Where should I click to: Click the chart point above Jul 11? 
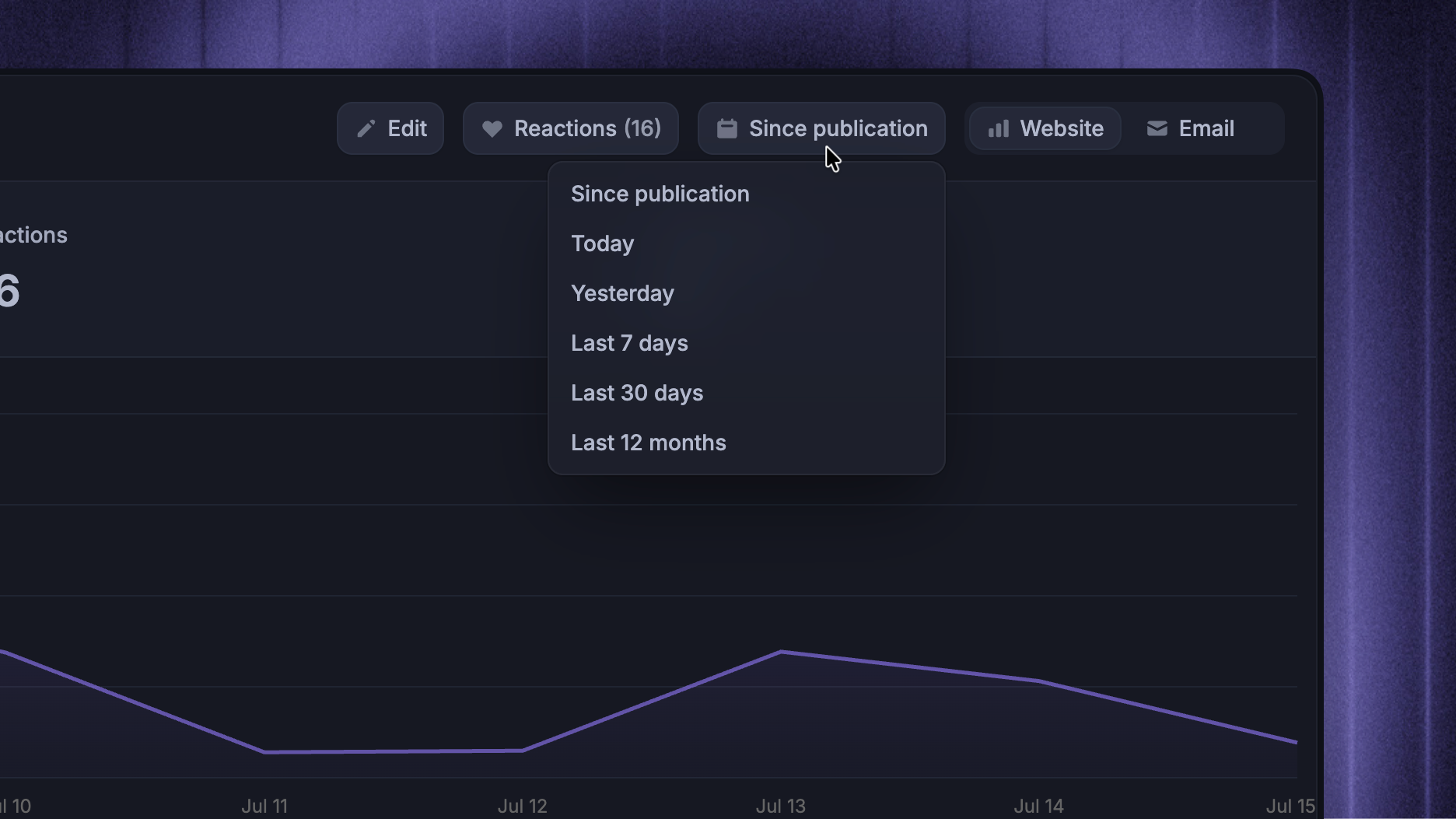[264, 752]
